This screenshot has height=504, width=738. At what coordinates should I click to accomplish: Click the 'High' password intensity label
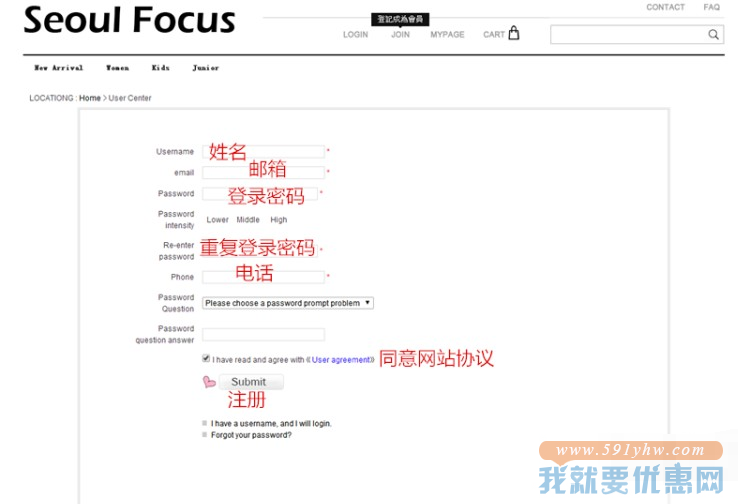point(279,220)
